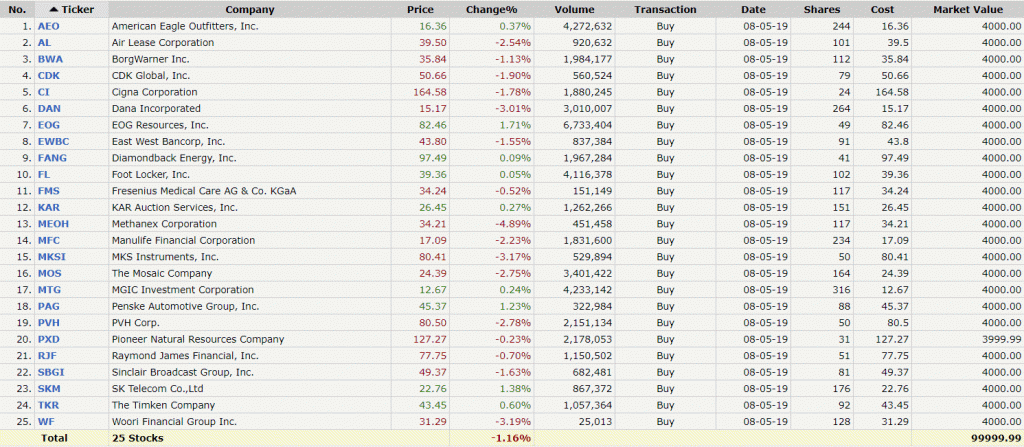Click price 97.49 for Diamondback Energy
This screenshot has width=1024, height=447.
tap(433, 158)
